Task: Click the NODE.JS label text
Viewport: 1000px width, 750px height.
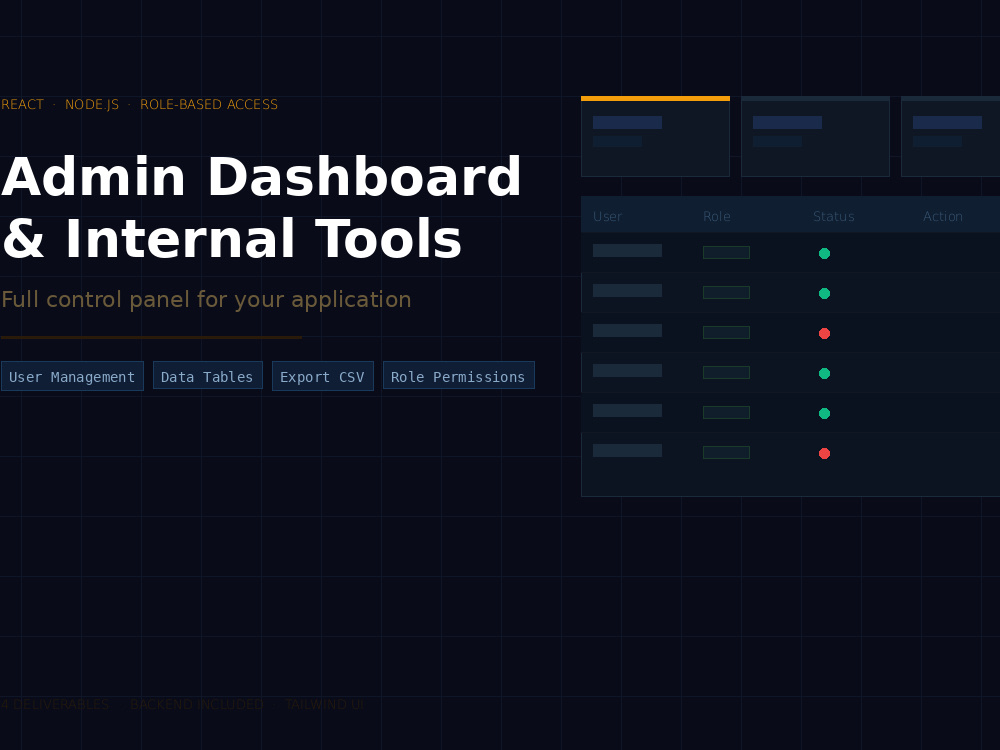Action: 92,105
